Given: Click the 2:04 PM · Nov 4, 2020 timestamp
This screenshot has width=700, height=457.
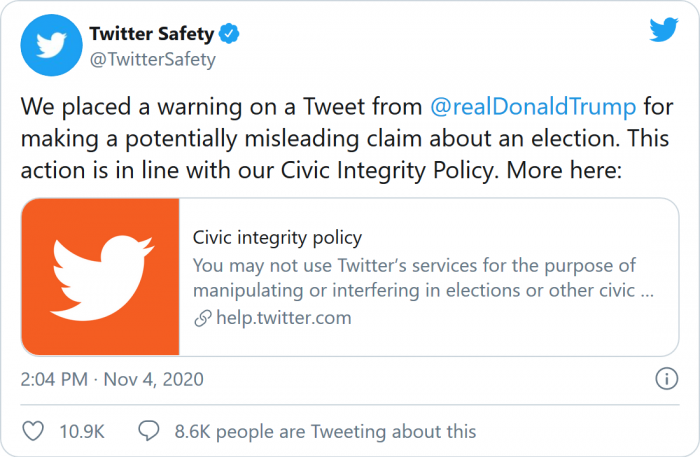Looking at the screenshot, I should [112, 379].
